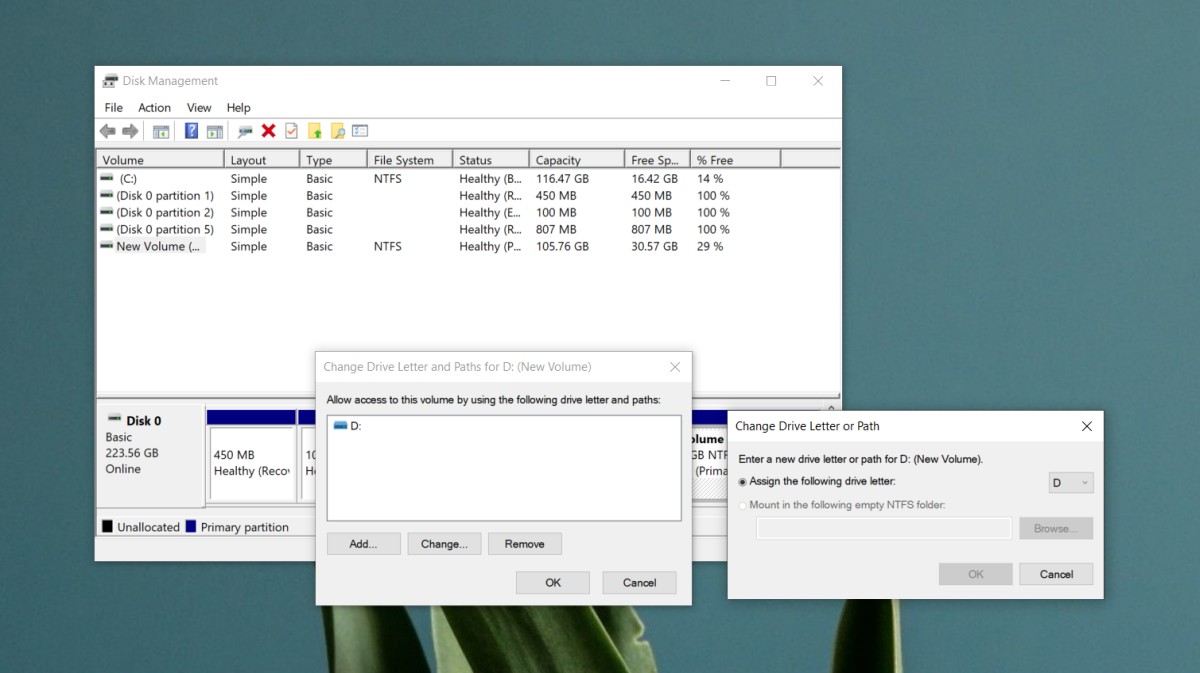This screenshot has height=673, width=1200.
Task: Click the Forward arrow in the toolbar
Action: (x=130, y=131)
